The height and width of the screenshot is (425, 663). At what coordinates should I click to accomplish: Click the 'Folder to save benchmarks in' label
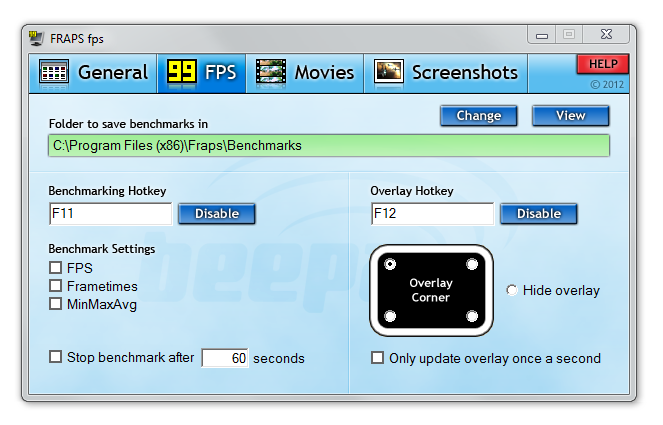point(128,124)
